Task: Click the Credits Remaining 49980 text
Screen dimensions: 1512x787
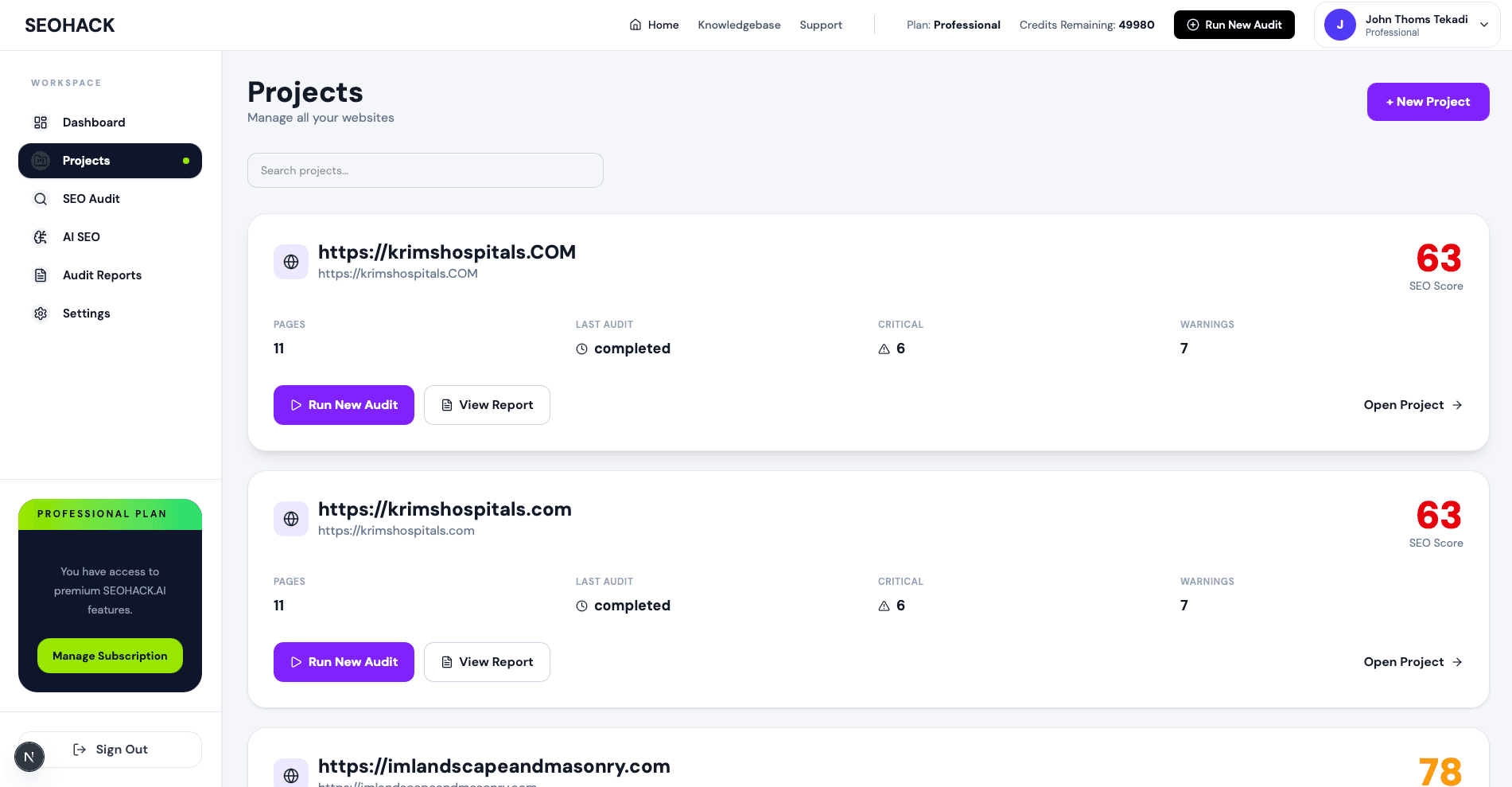Action: click(x=1086, y=25)
